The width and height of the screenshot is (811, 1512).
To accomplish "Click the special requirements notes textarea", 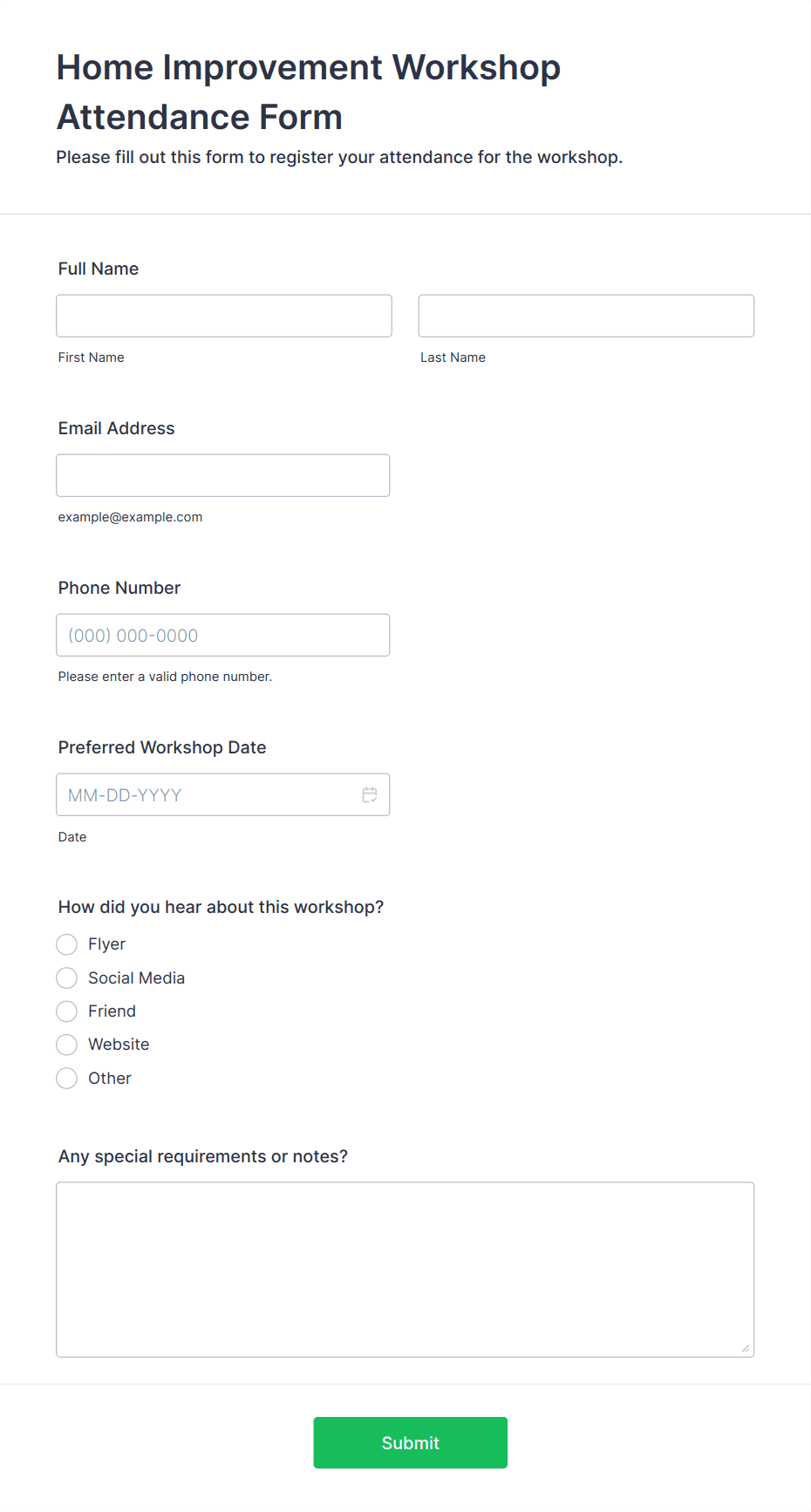I will pos(405,1270).
